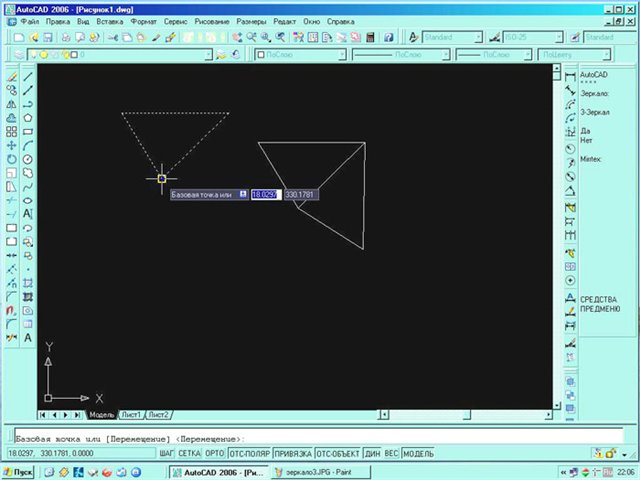Open the ПоСлою color dropdown
The width and height of the screenshot is (640, 480).
point(298,55)
